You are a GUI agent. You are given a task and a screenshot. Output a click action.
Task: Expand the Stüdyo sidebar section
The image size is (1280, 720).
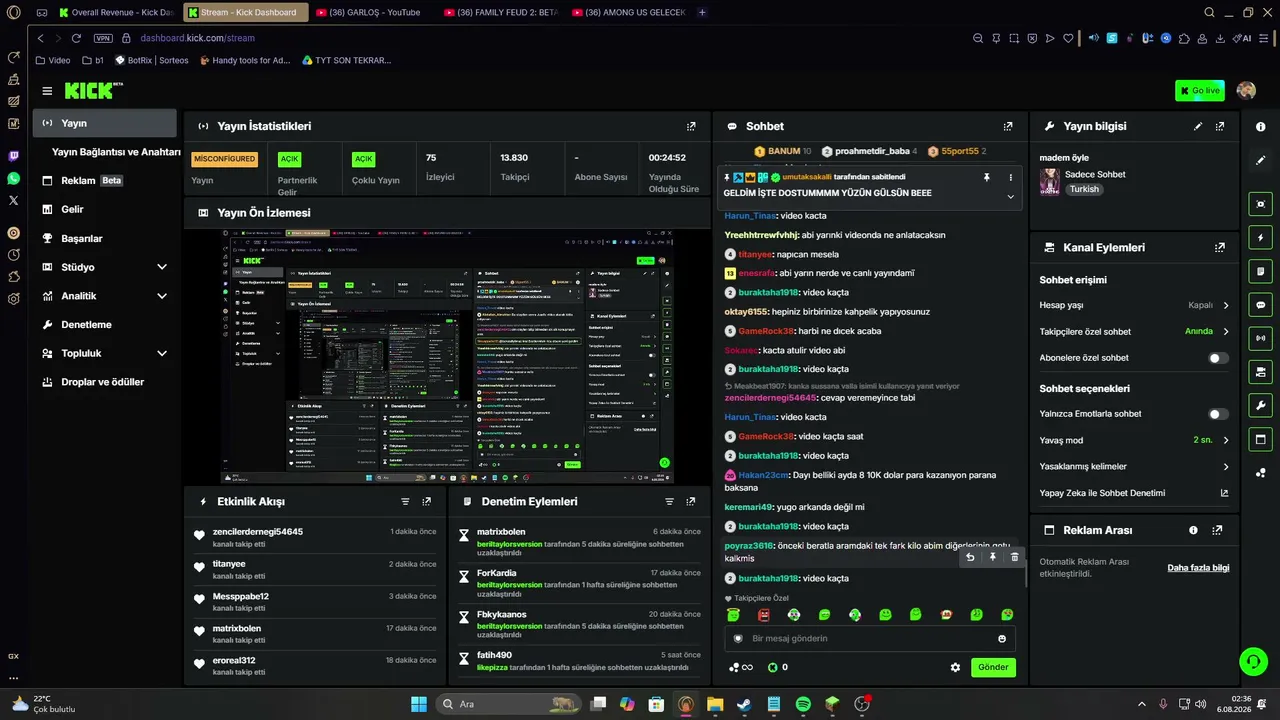tap(162, 267)
